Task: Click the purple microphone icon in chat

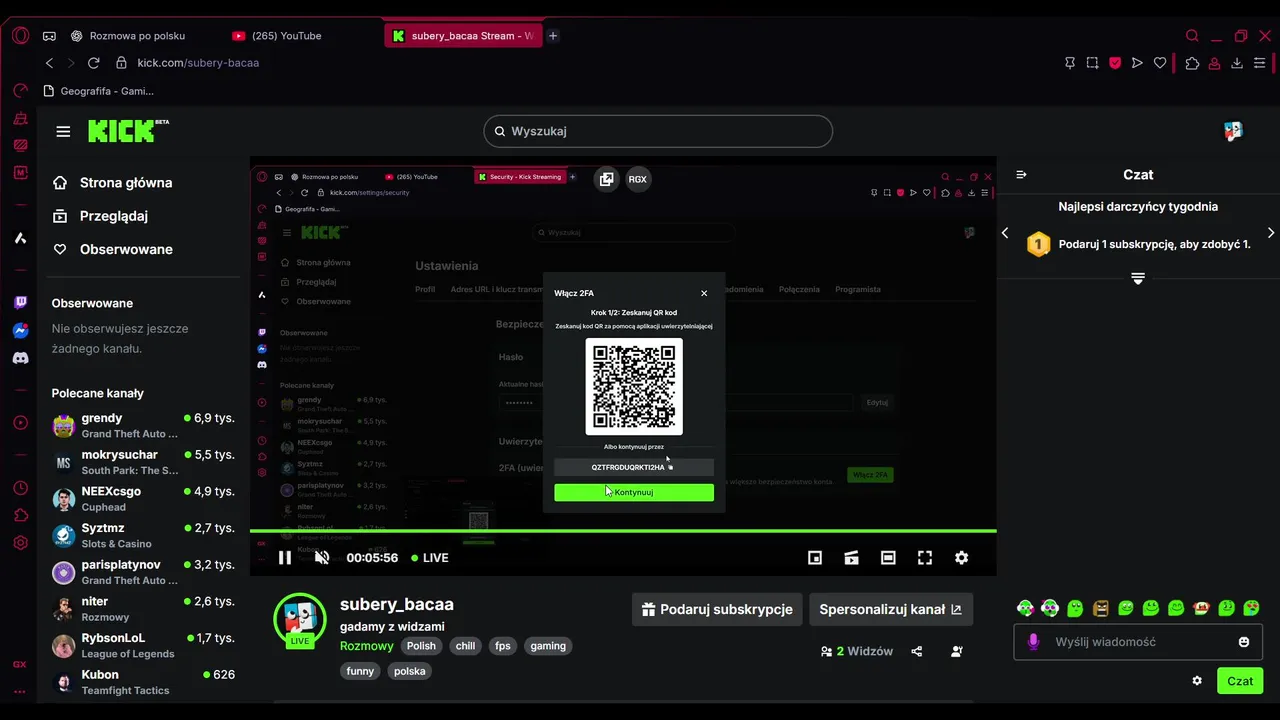Action: tap(1033, 642)
